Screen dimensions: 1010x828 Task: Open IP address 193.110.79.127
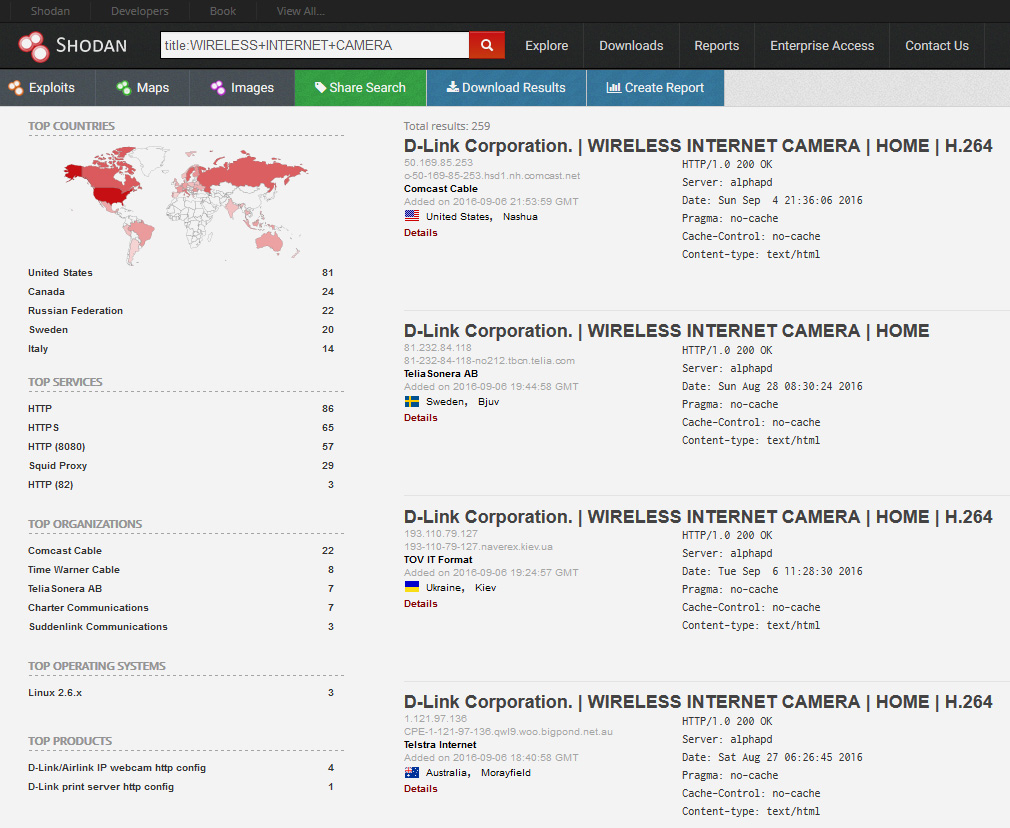click(x=441, y=534)
